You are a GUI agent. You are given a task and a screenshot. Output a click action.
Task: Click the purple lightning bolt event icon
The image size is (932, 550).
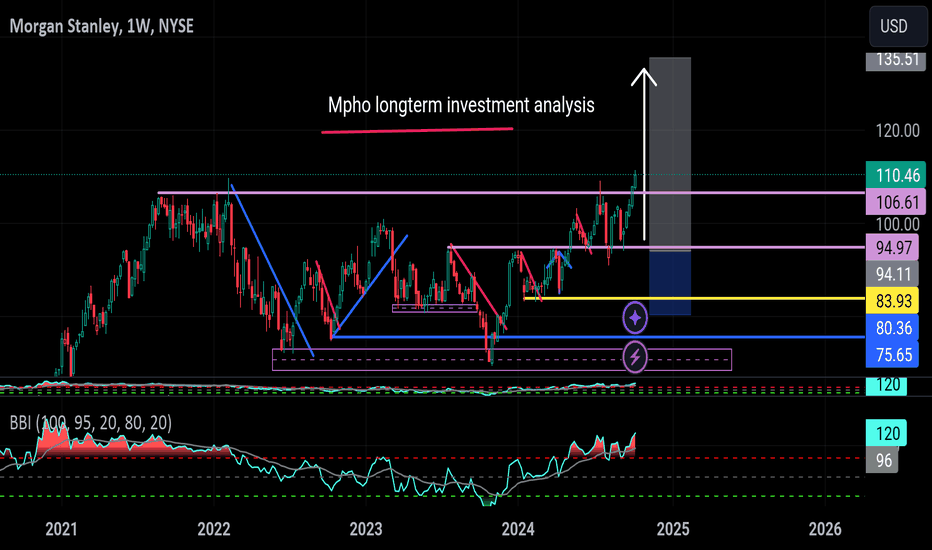(x=635, y=357)
